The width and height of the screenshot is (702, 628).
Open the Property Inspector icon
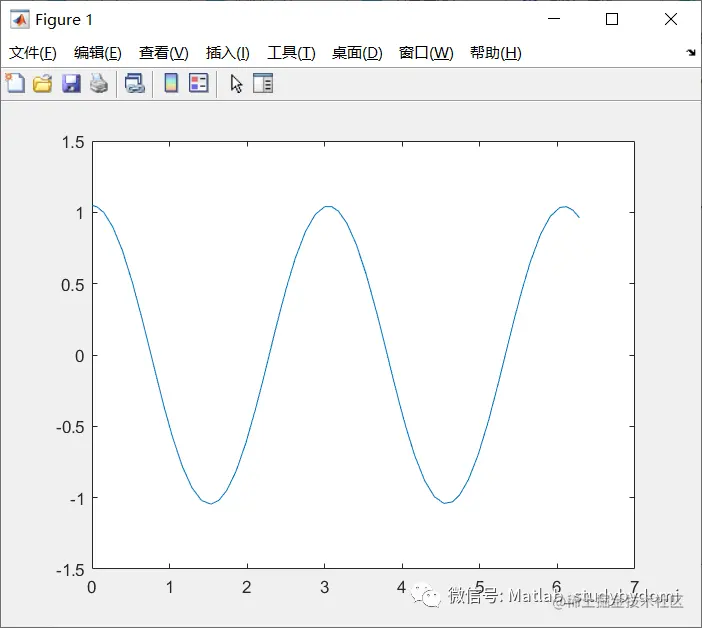[263, 83]
